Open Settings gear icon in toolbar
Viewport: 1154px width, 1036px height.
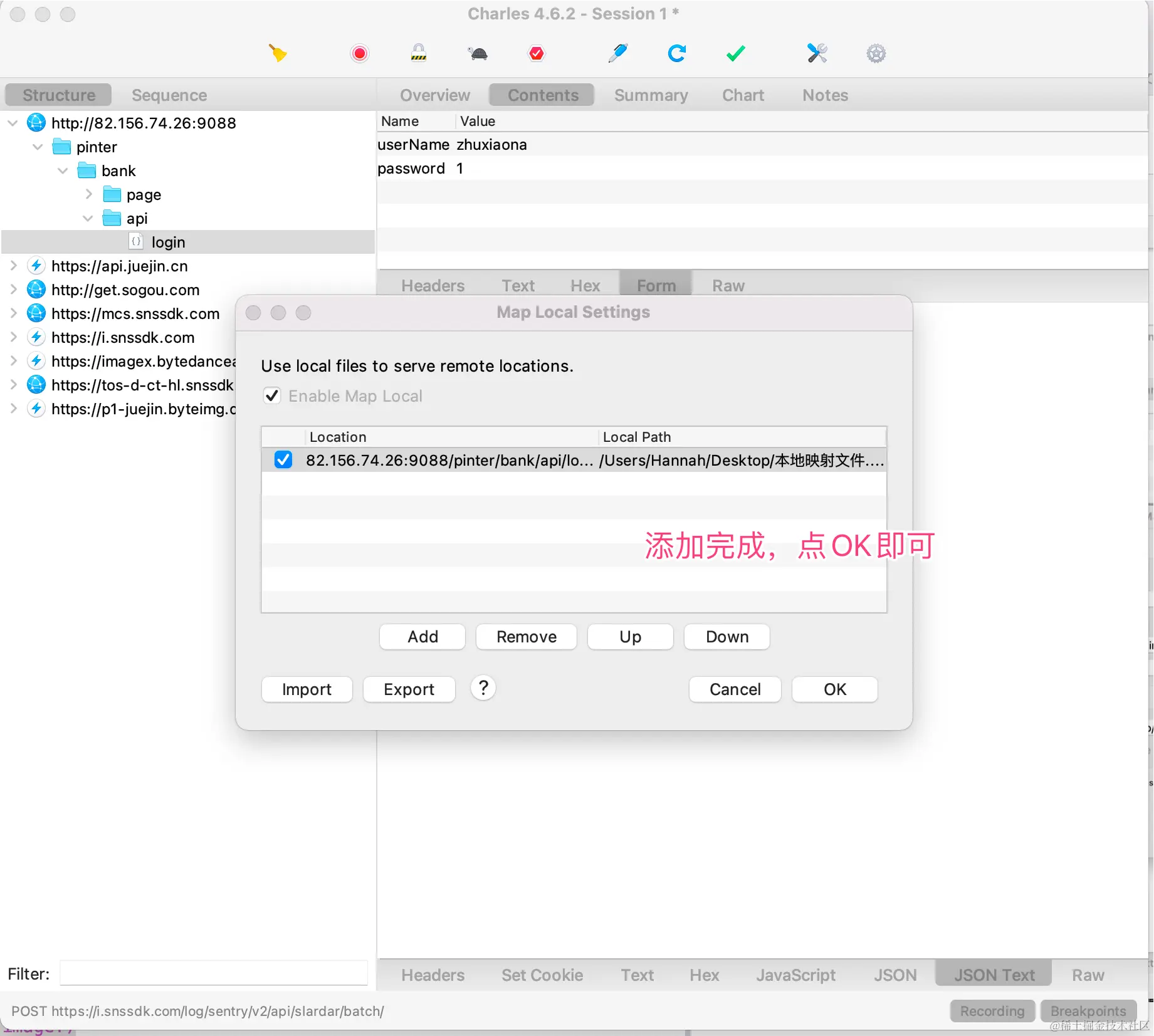pyautogui.click(x=876, y=53)
